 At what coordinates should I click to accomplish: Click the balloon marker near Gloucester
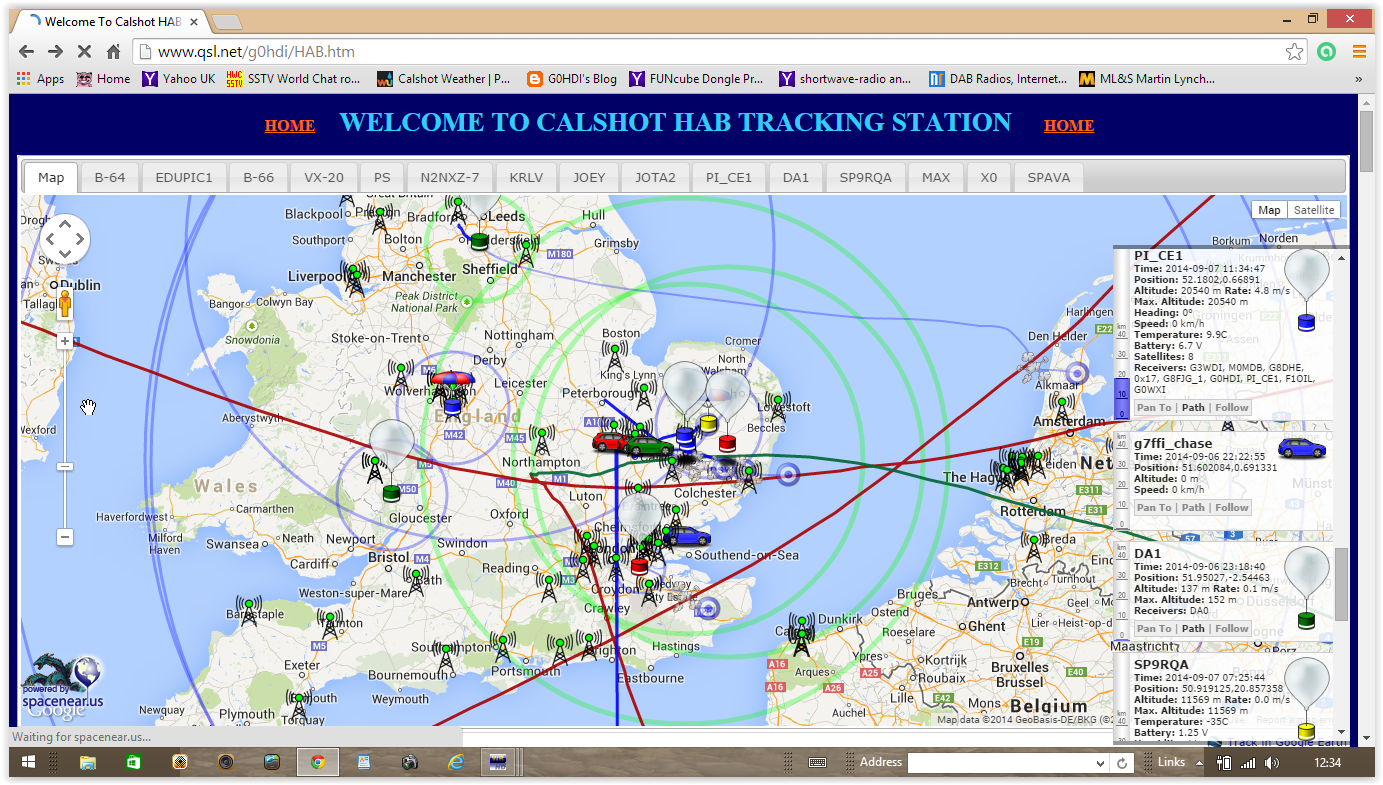tap(391, 460)
